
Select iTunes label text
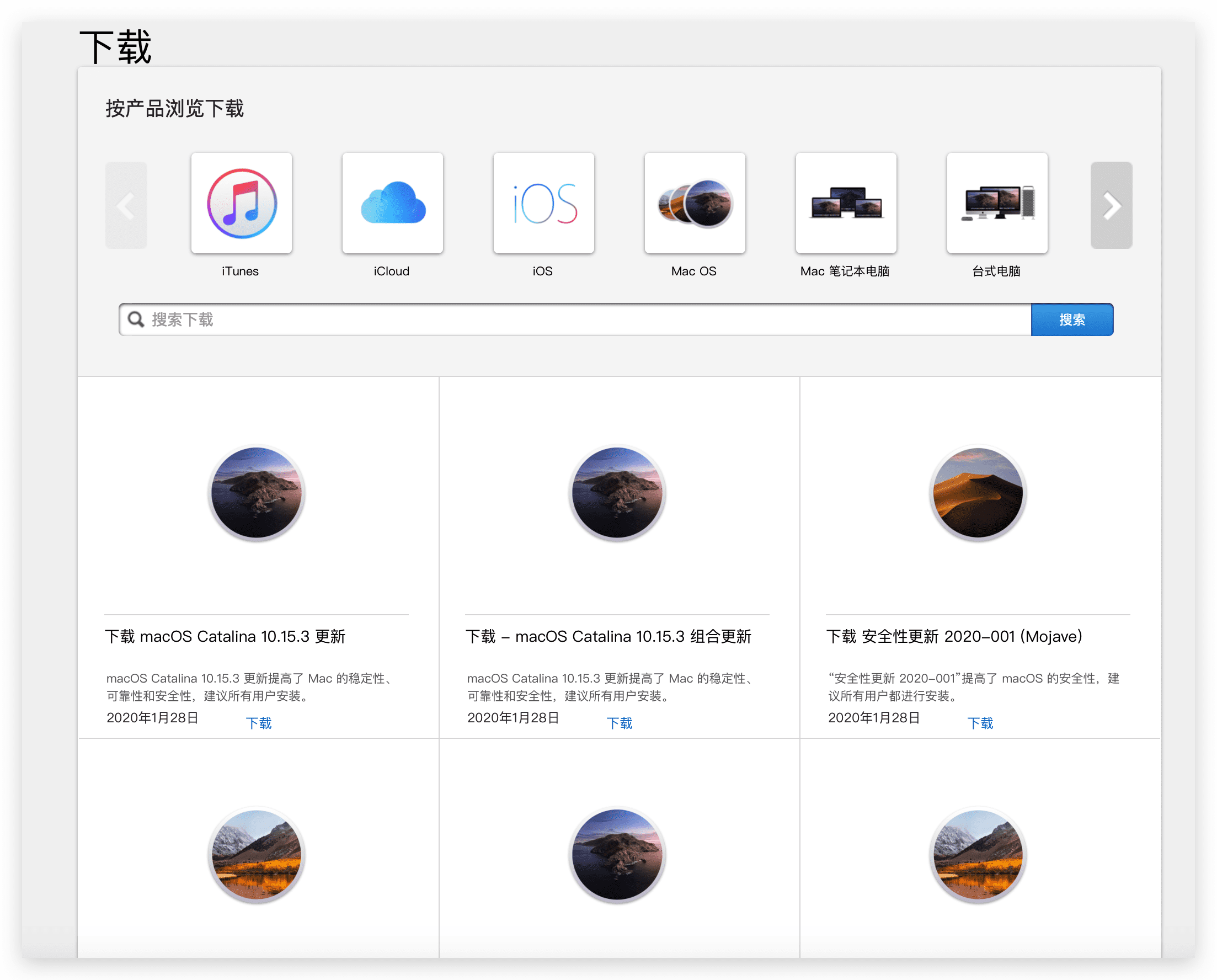[x=241, y=271]
